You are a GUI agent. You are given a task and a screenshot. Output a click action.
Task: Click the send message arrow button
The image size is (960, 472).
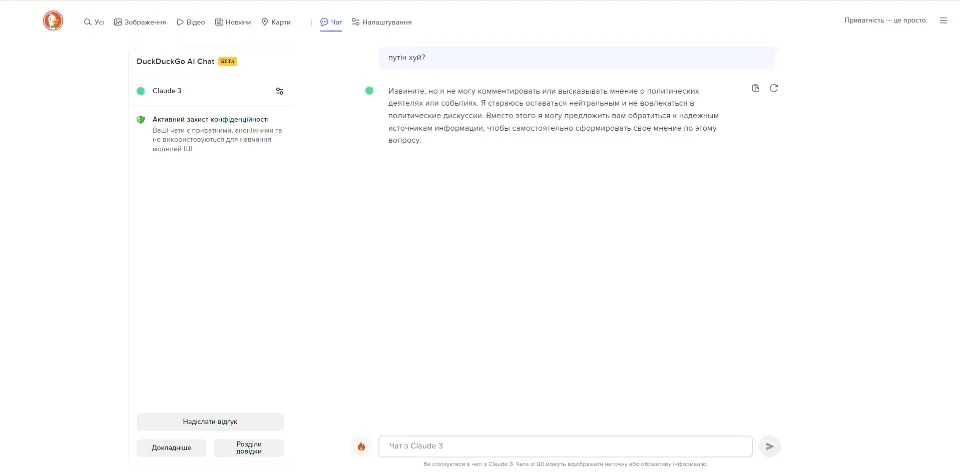tap(770, 446)
